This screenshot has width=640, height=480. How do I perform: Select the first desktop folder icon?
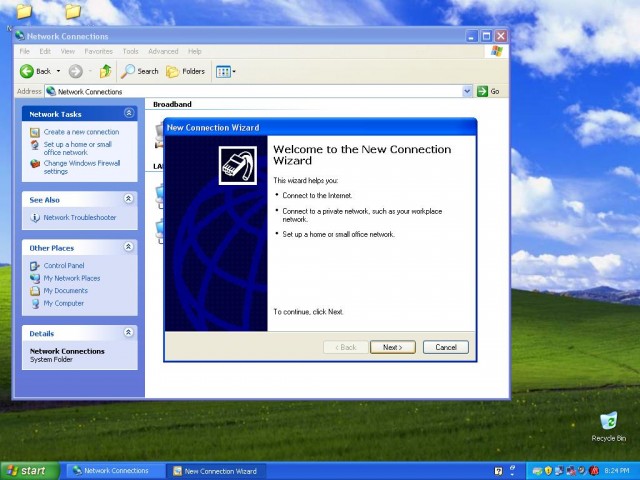tap(24, 11)
